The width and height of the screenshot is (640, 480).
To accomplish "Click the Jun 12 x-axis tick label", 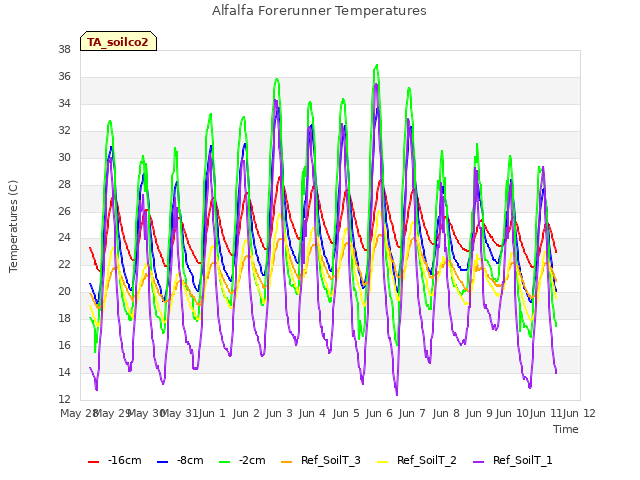I will pyautogui.click(x=579, y=413).
